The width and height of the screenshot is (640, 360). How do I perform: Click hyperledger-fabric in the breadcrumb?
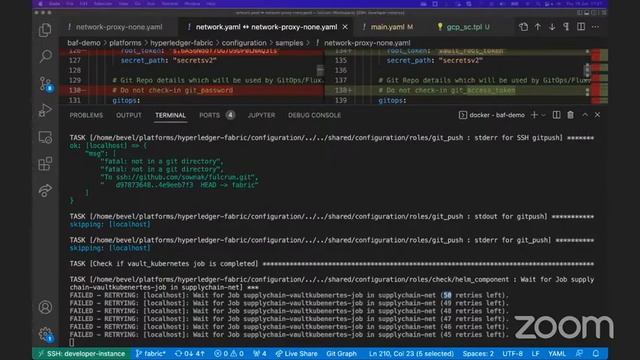pyautogui.click(x=181, y=43)
